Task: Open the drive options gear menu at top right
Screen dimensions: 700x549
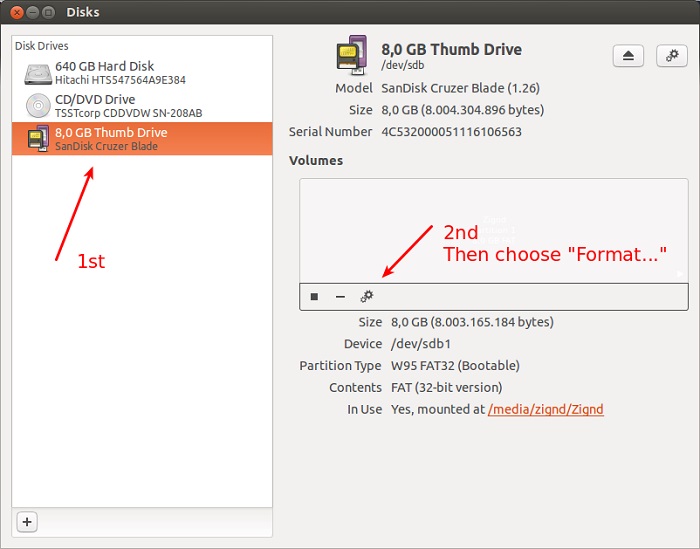Action: point(672,56)
